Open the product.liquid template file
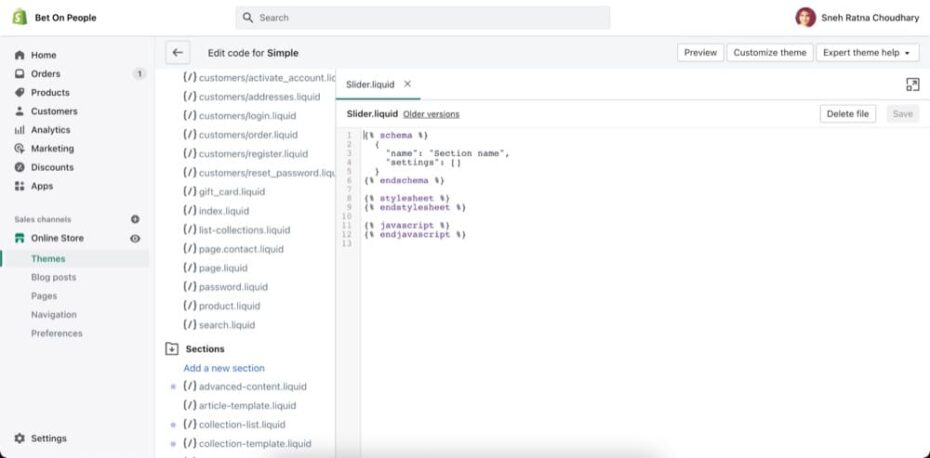Image resolution: width=930 pixels, height=458 pixels. tap(229, 306)
